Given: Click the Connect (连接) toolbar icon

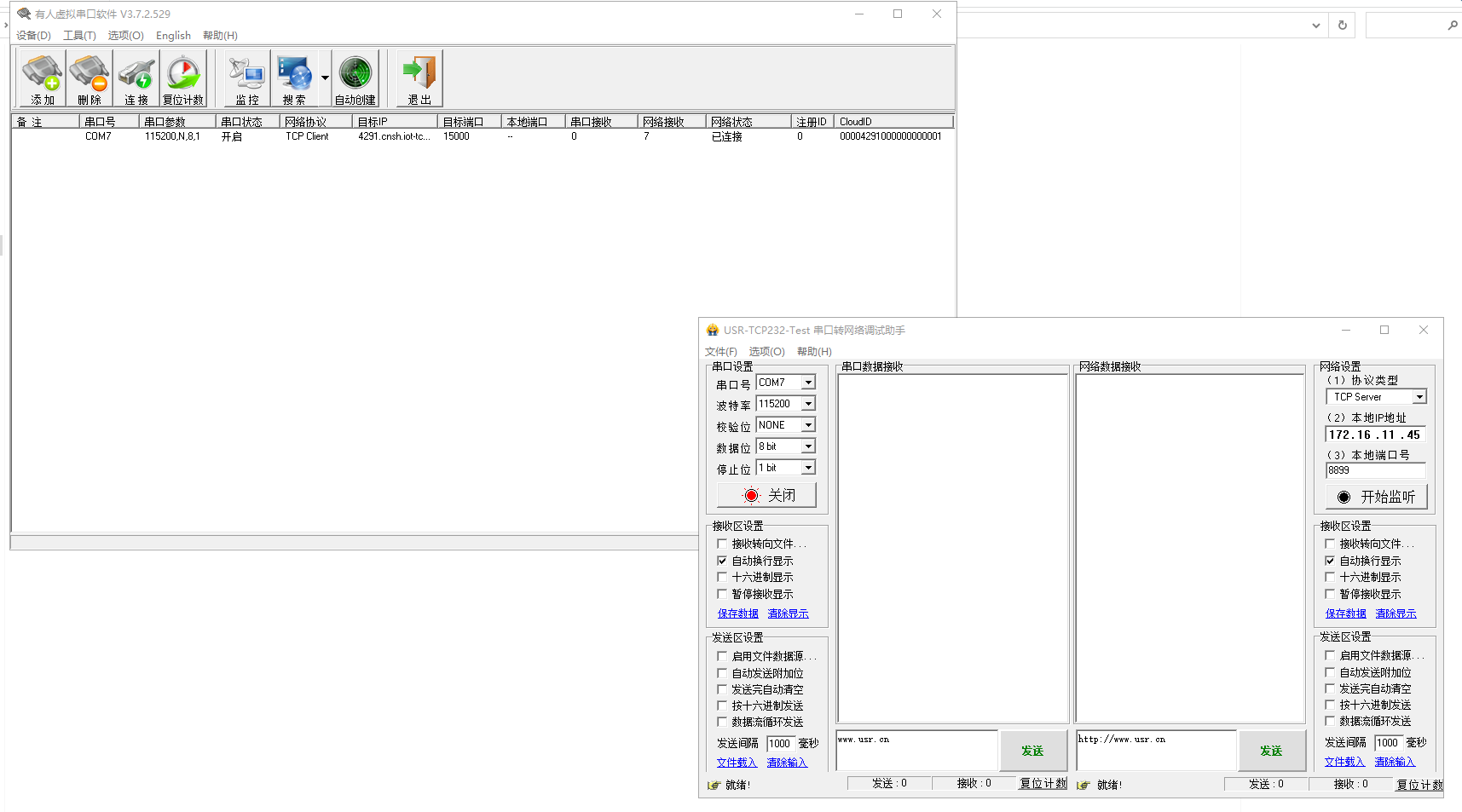Looking at the screenshot, I should click(136, 78).
